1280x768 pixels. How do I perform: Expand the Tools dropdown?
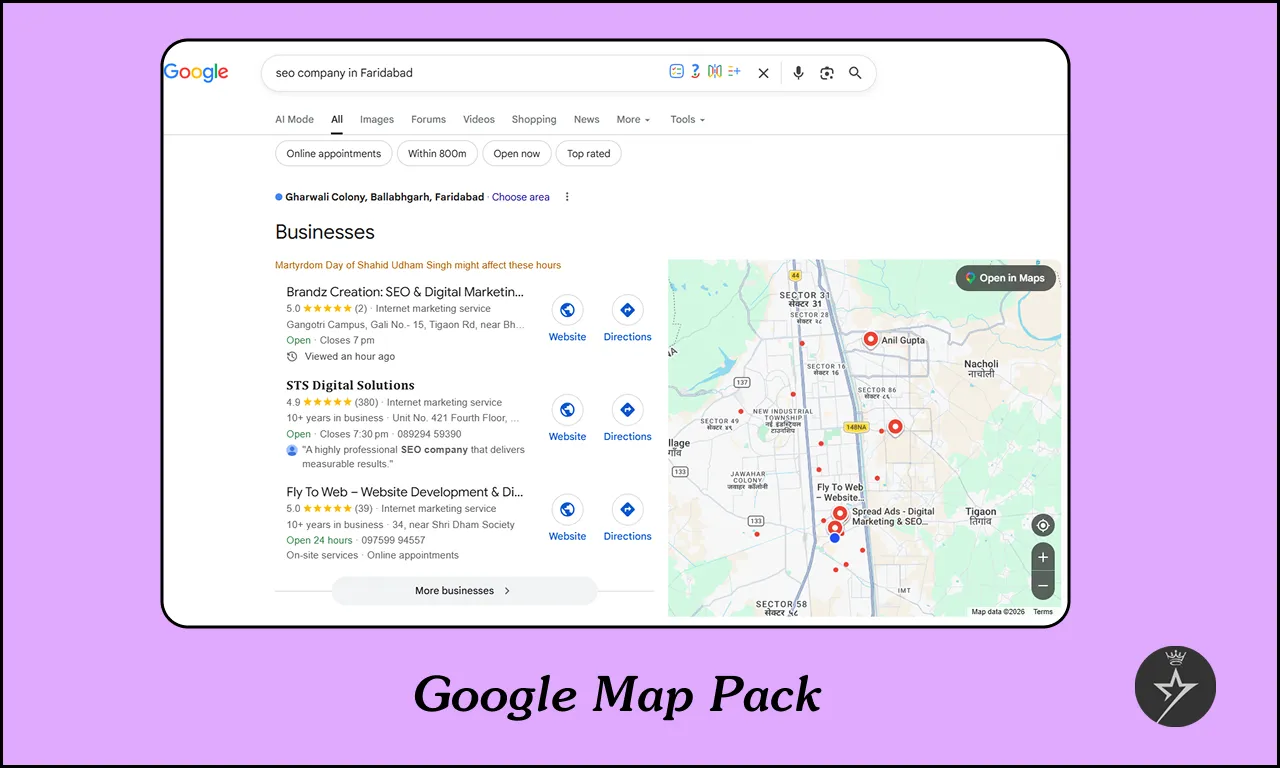pos(687,119)
